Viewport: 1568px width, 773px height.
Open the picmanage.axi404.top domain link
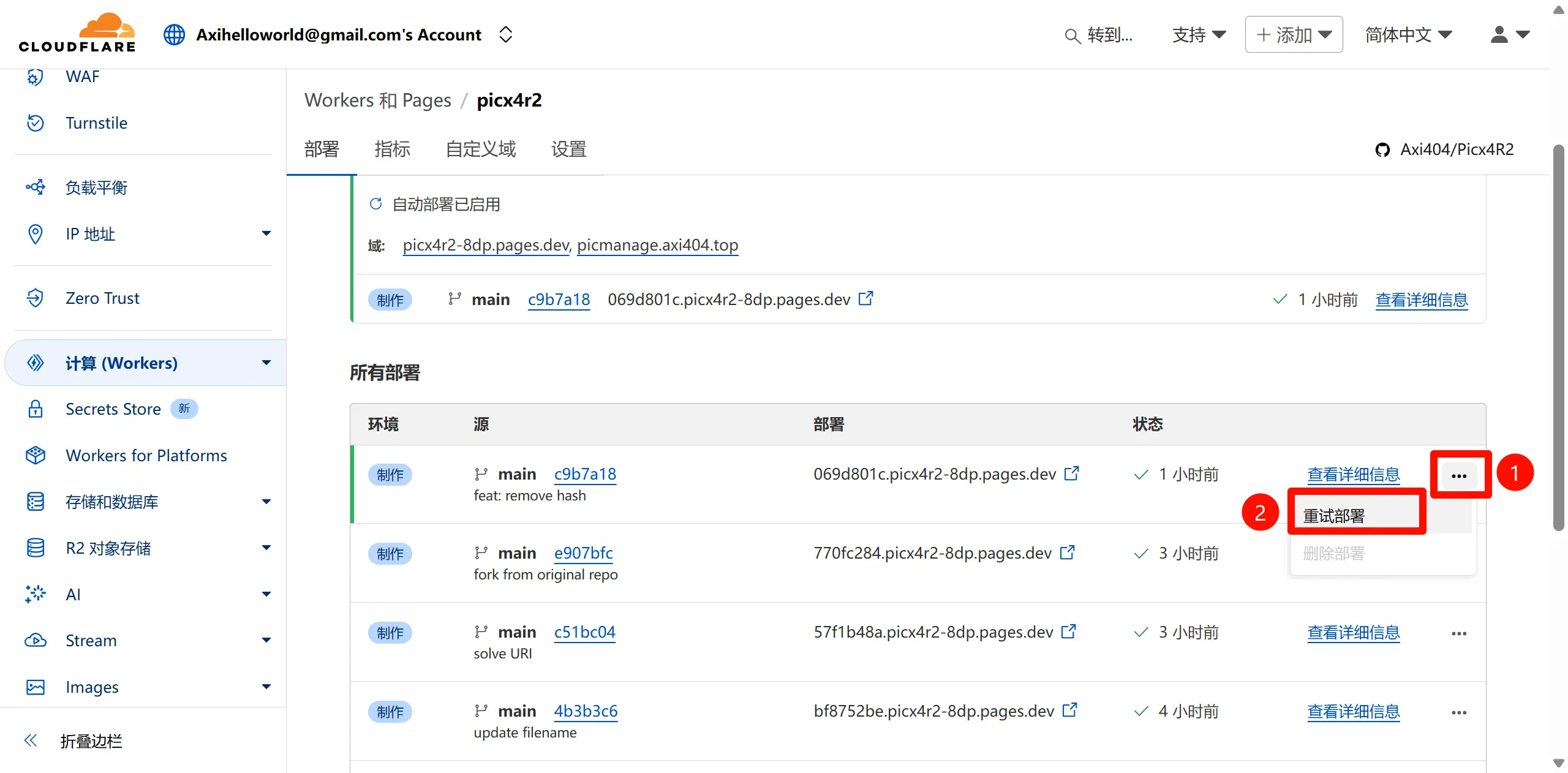click(658, 245)
